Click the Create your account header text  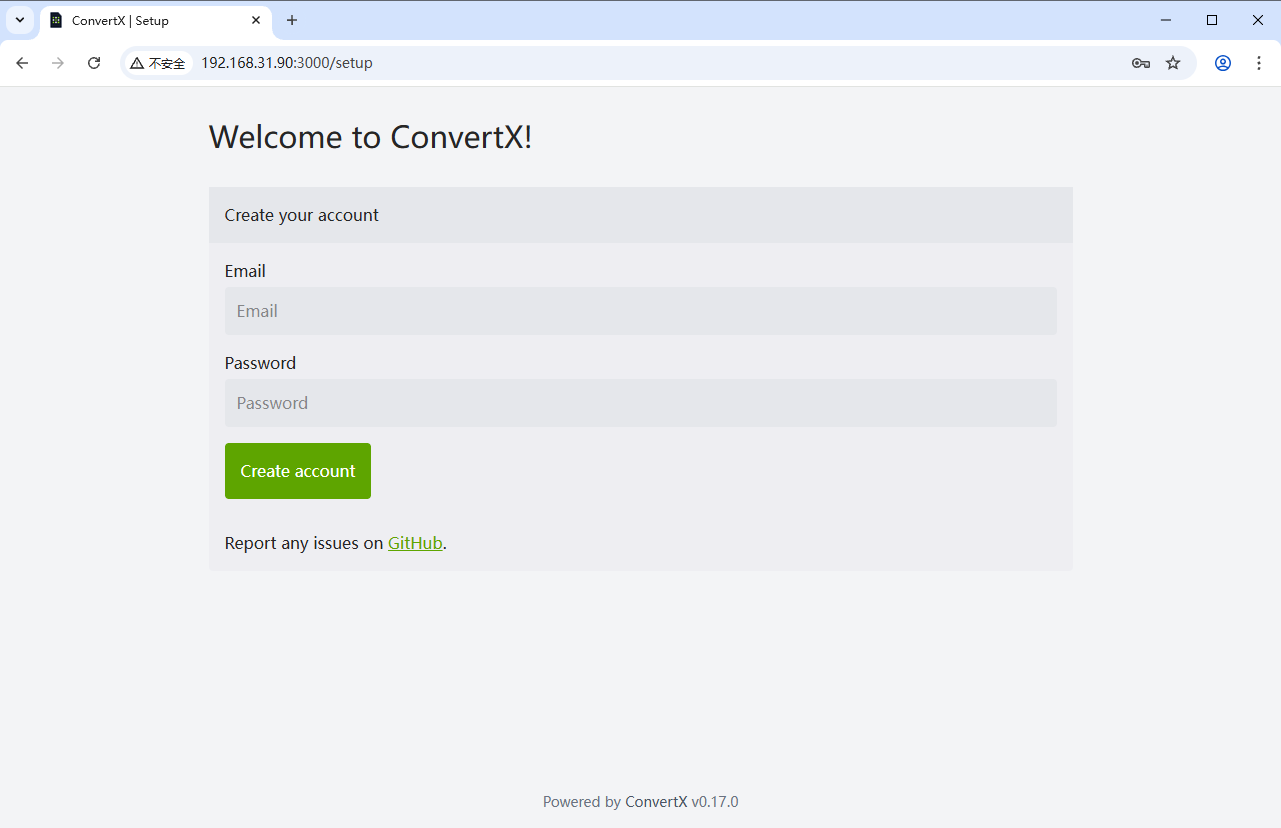pos(302,215)
